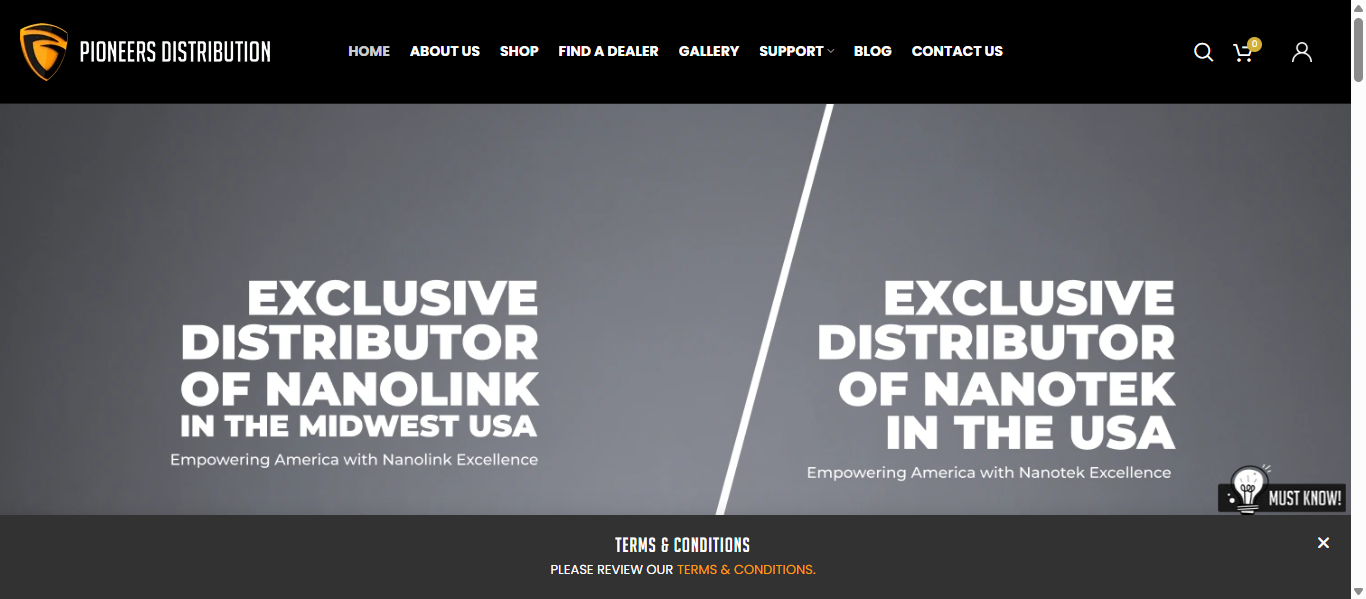
Task: Follow the orange Terms & Conditions link
Action: pyautogui.click(x=746, y=570)
